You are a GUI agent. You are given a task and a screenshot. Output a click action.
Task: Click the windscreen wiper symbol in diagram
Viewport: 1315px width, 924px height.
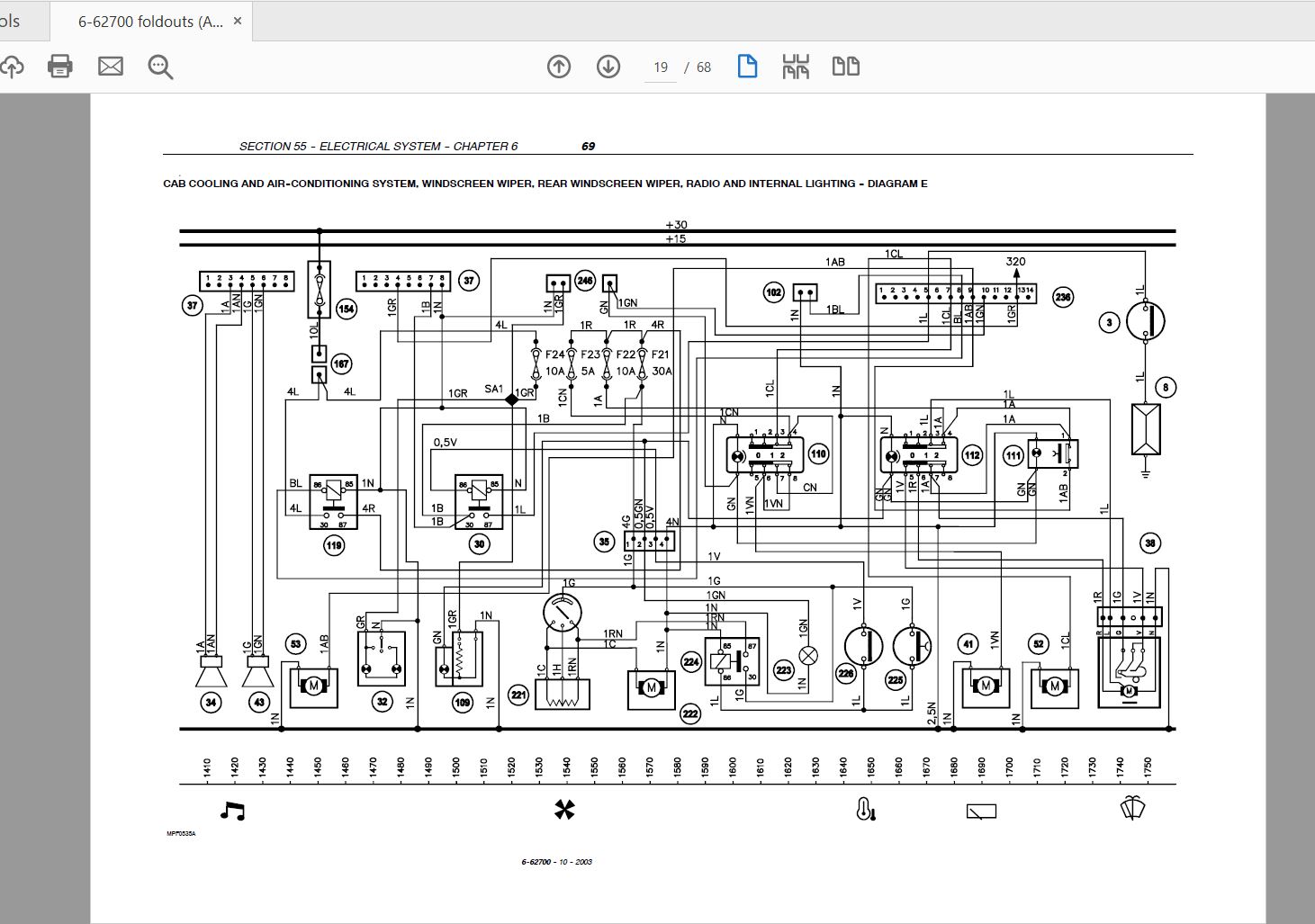pyautogui.click(x=1132, y=809)
